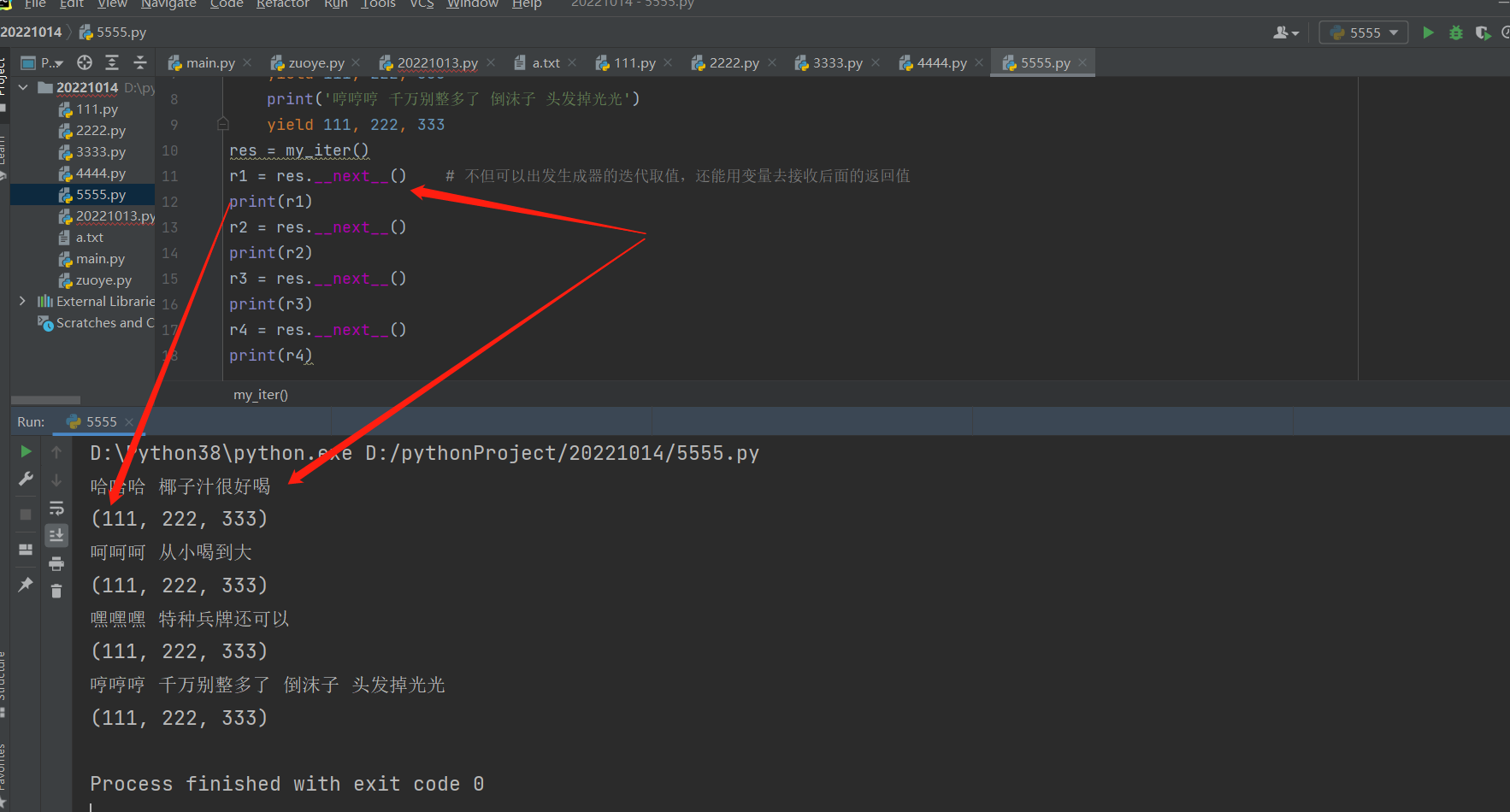Click the Stop process square icon
Screen dimensions: 1510x812
[x=26, y=514]
